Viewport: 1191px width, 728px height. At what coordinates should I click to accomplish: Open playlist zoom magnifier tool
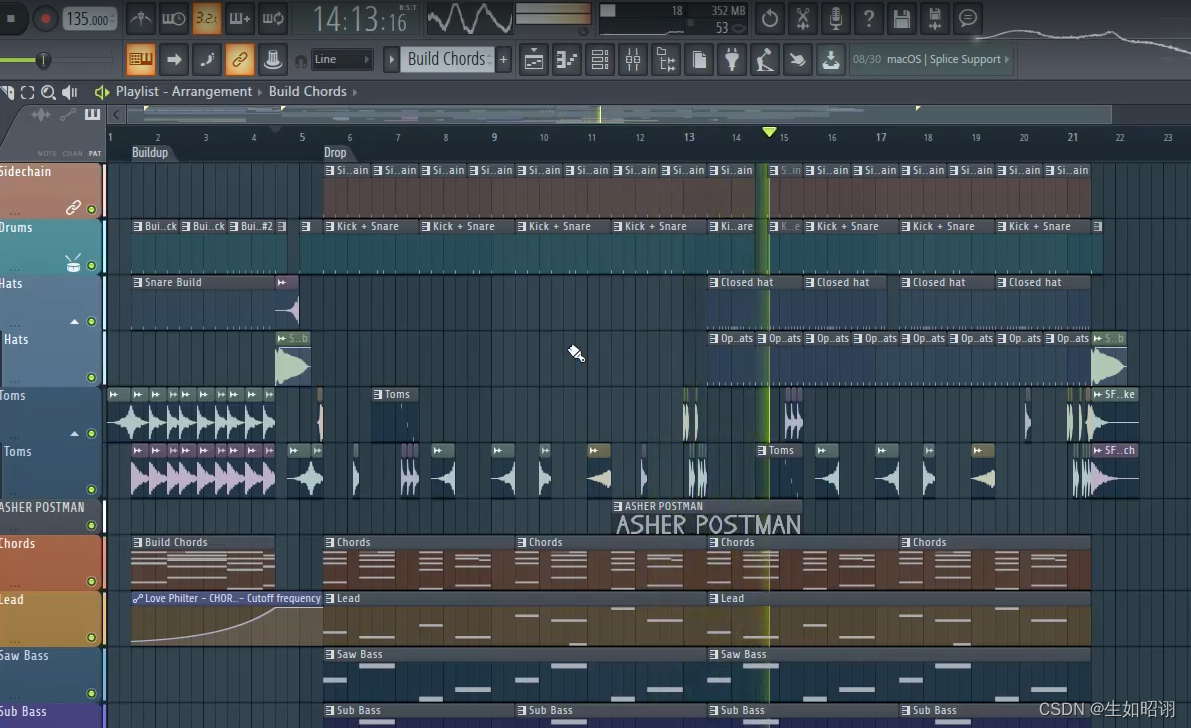[48, 92]
